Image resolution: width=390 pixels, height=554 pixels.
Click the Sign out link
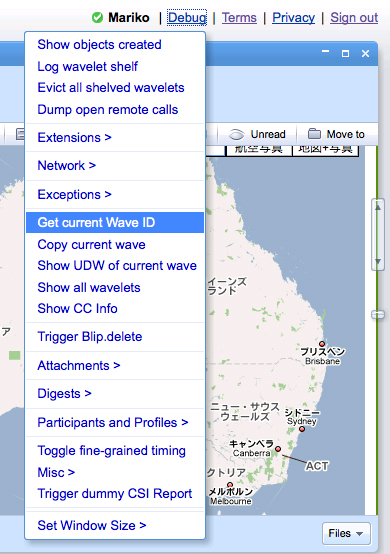pos(354,17)
